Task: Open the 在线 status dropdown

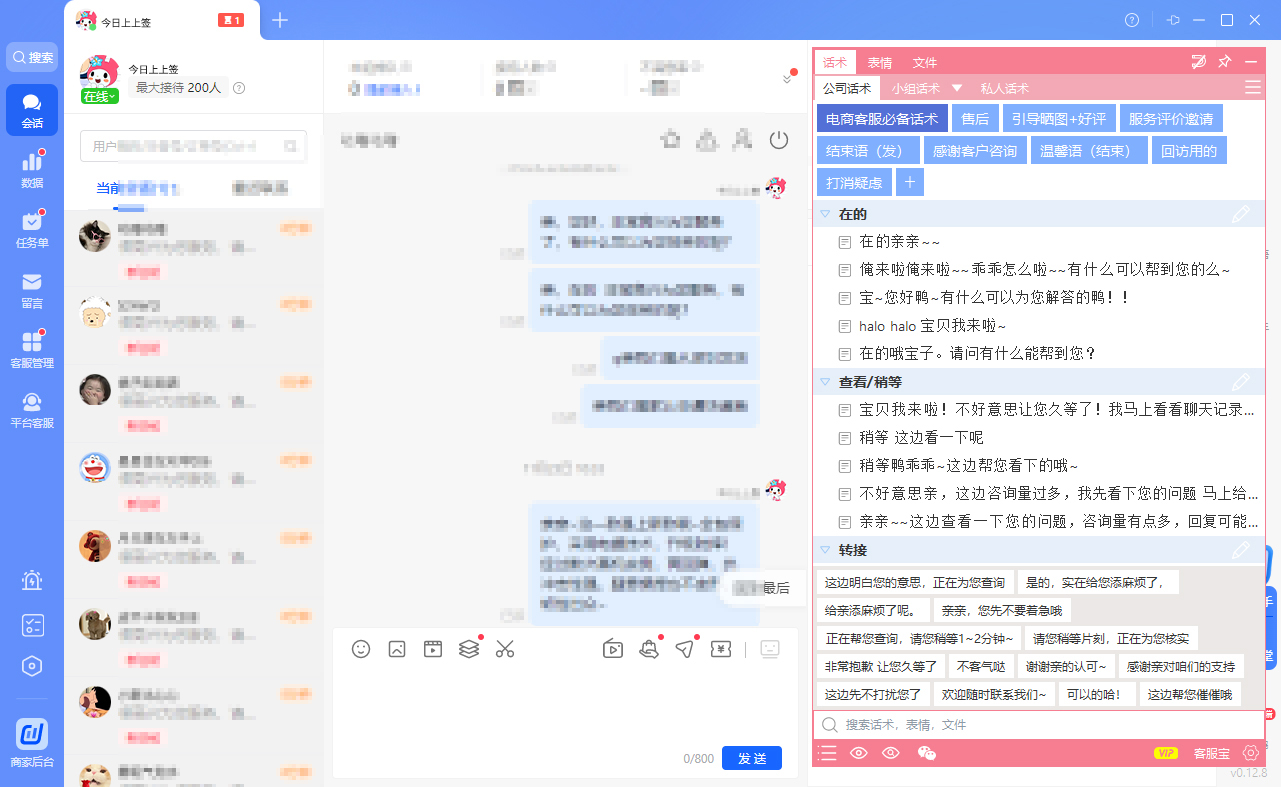Action: tap(100, 97)
